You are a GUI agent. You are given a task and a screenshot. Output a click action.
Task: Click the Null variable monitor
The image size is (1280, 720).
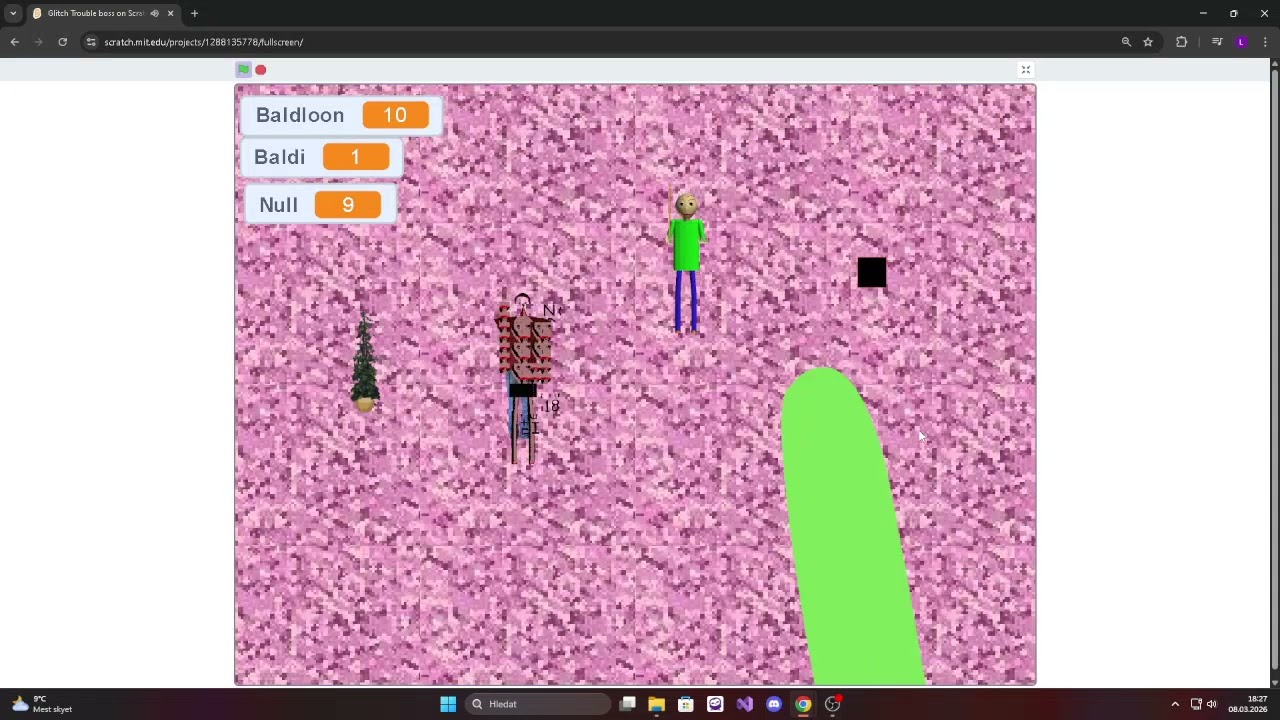pos(319,204)
